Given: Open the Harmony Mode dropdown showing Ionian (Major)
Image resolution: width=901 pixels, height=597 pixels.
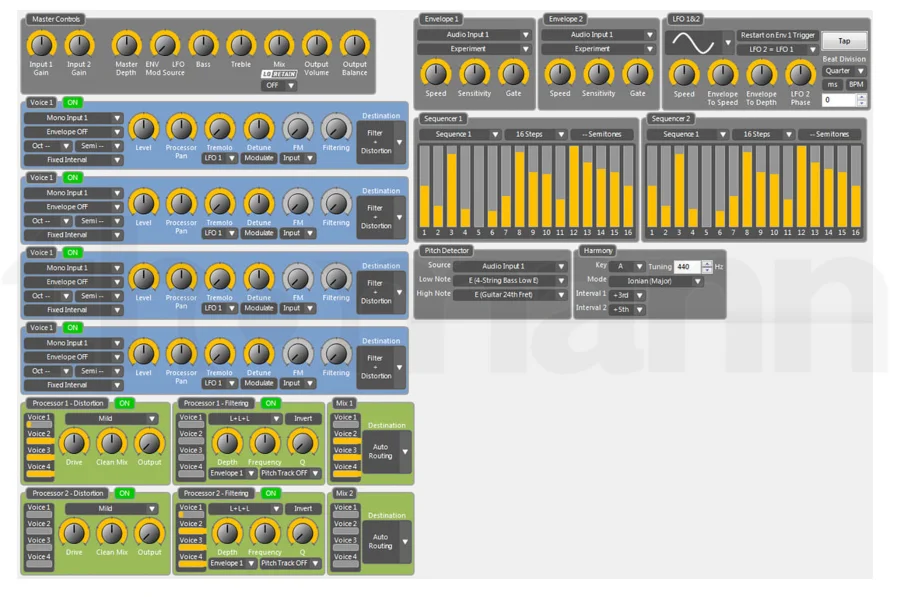Looking at the screenshot, I should tap(656, 281).
